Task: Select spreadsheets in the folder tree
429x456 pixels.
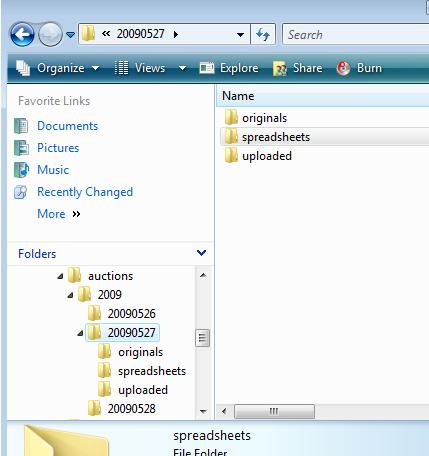Action: 152,371
